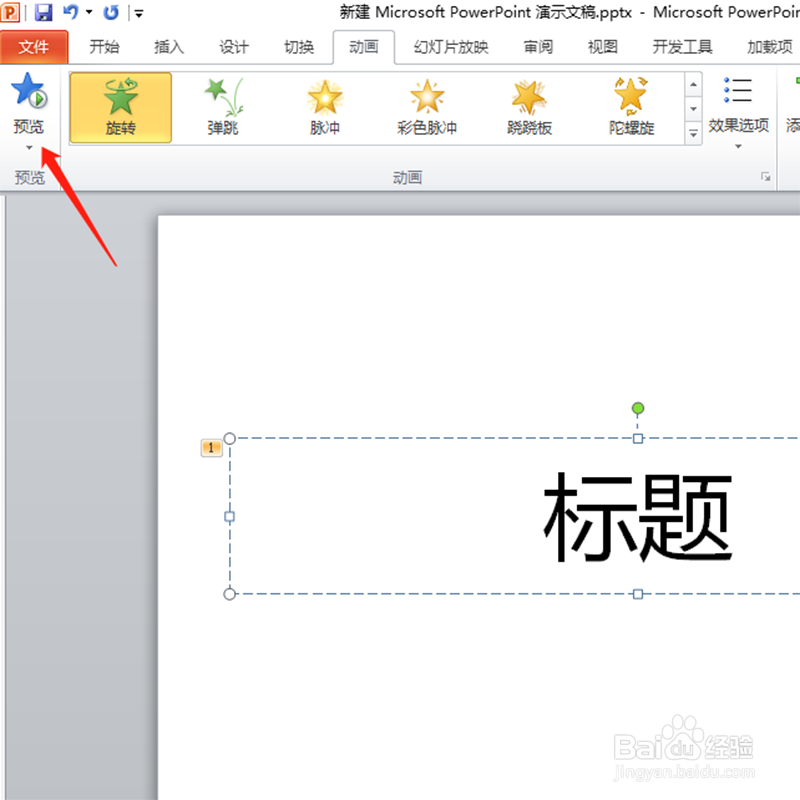Switch to the 加载项 tab
800x800 pixels.
tap(770, 47)
